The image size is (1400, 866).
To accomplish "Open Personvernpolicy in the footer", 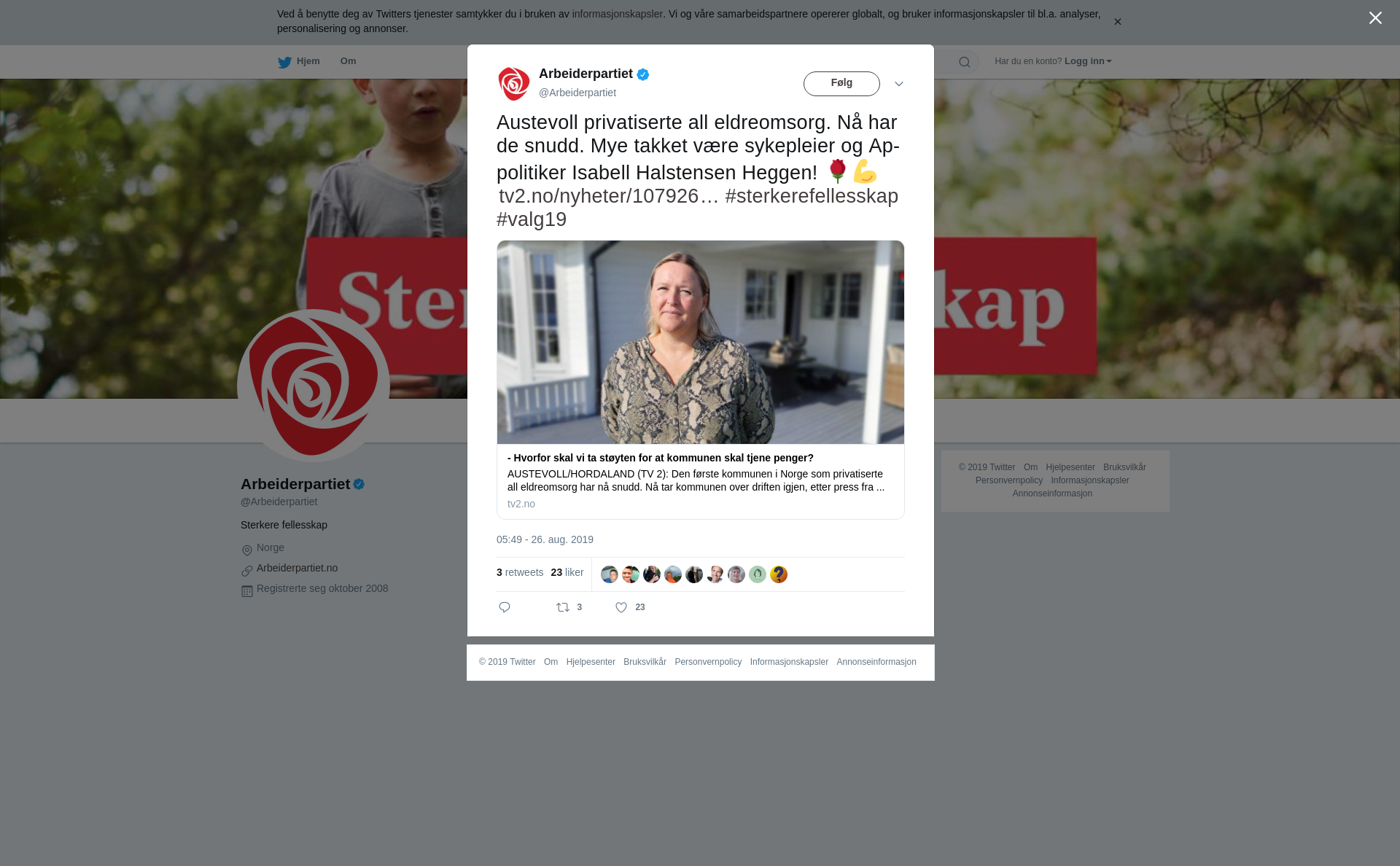I will [x=708, y=662].
